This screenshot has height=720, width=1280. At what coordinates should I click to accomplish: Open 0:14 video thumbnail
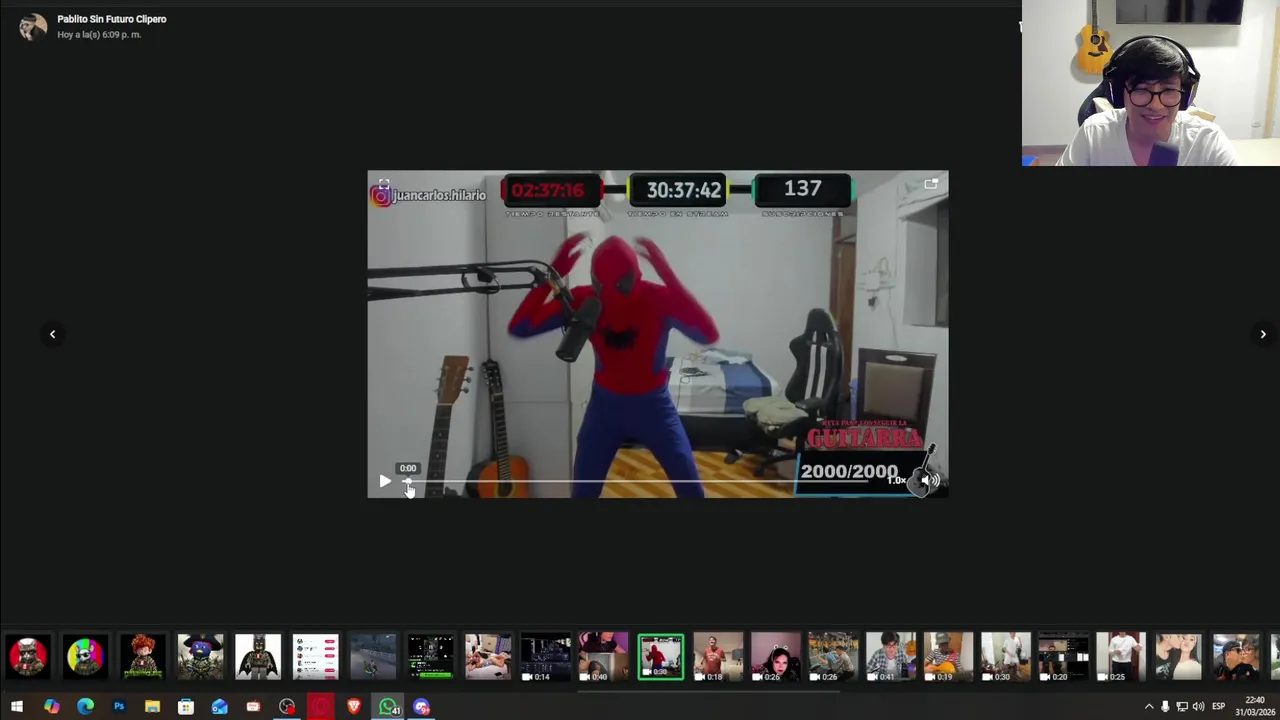click(545, 657)
